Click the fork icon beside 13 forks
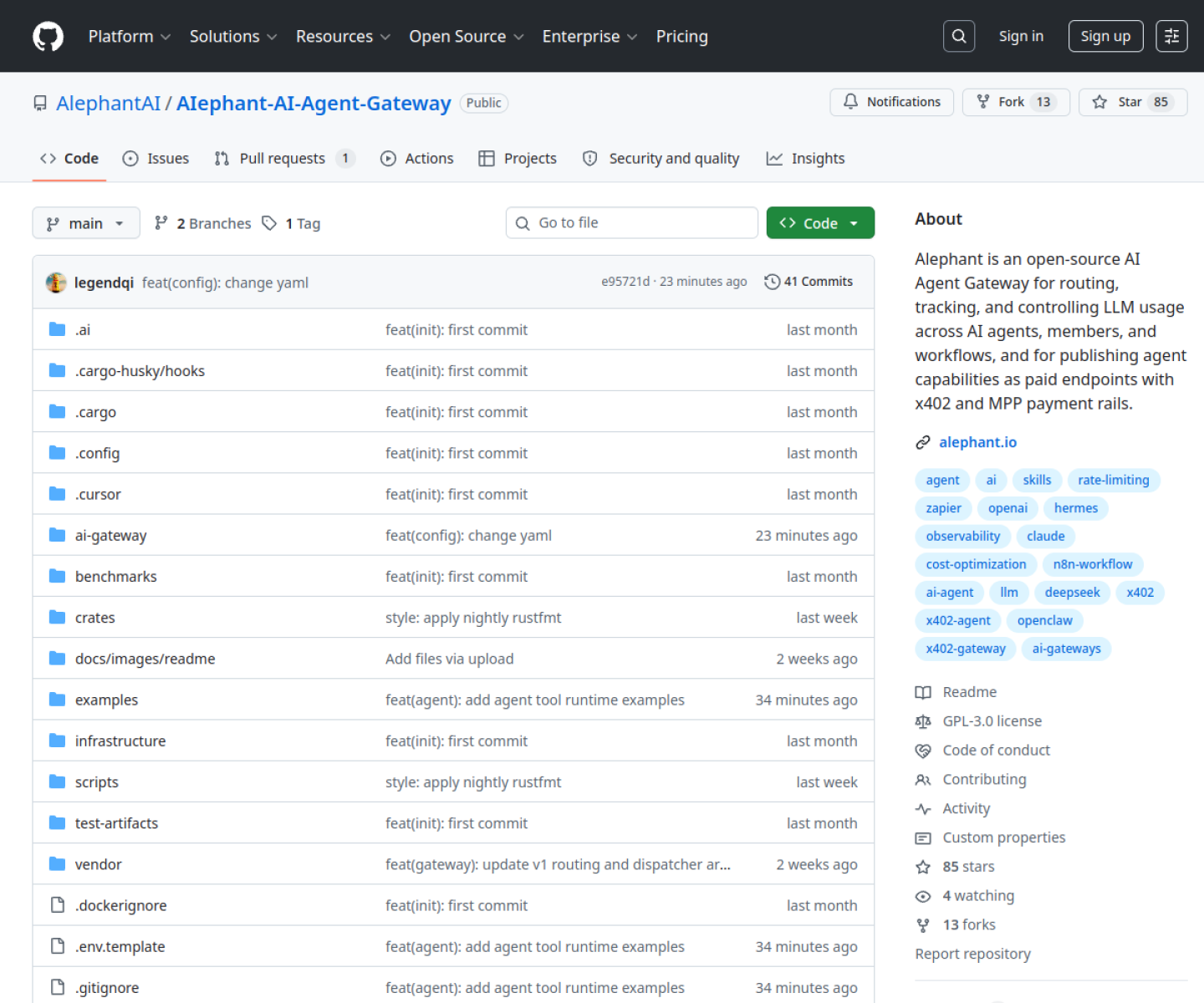Screen dimensions: 1204x1003 click(x=923, y=925)
